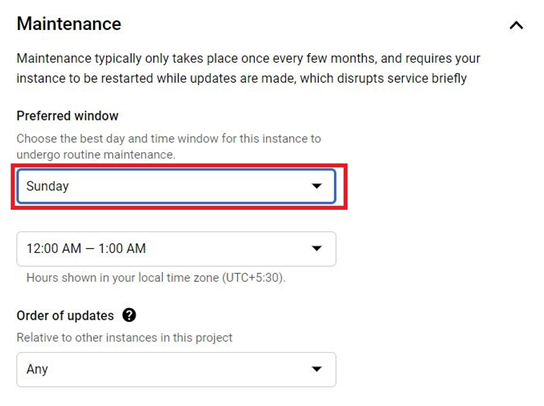The height and width of the screenshot is (406, 544).
Task: Open the 12:00 AM – 1:00 AM dropdown
Action: point(176,249)
